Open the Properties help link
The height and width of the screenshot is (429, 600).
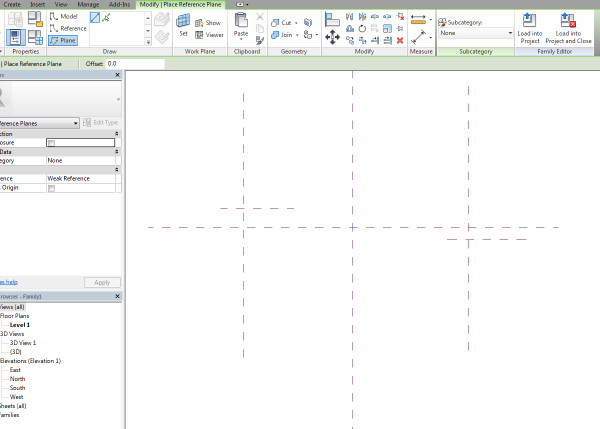tap(9, 282)
